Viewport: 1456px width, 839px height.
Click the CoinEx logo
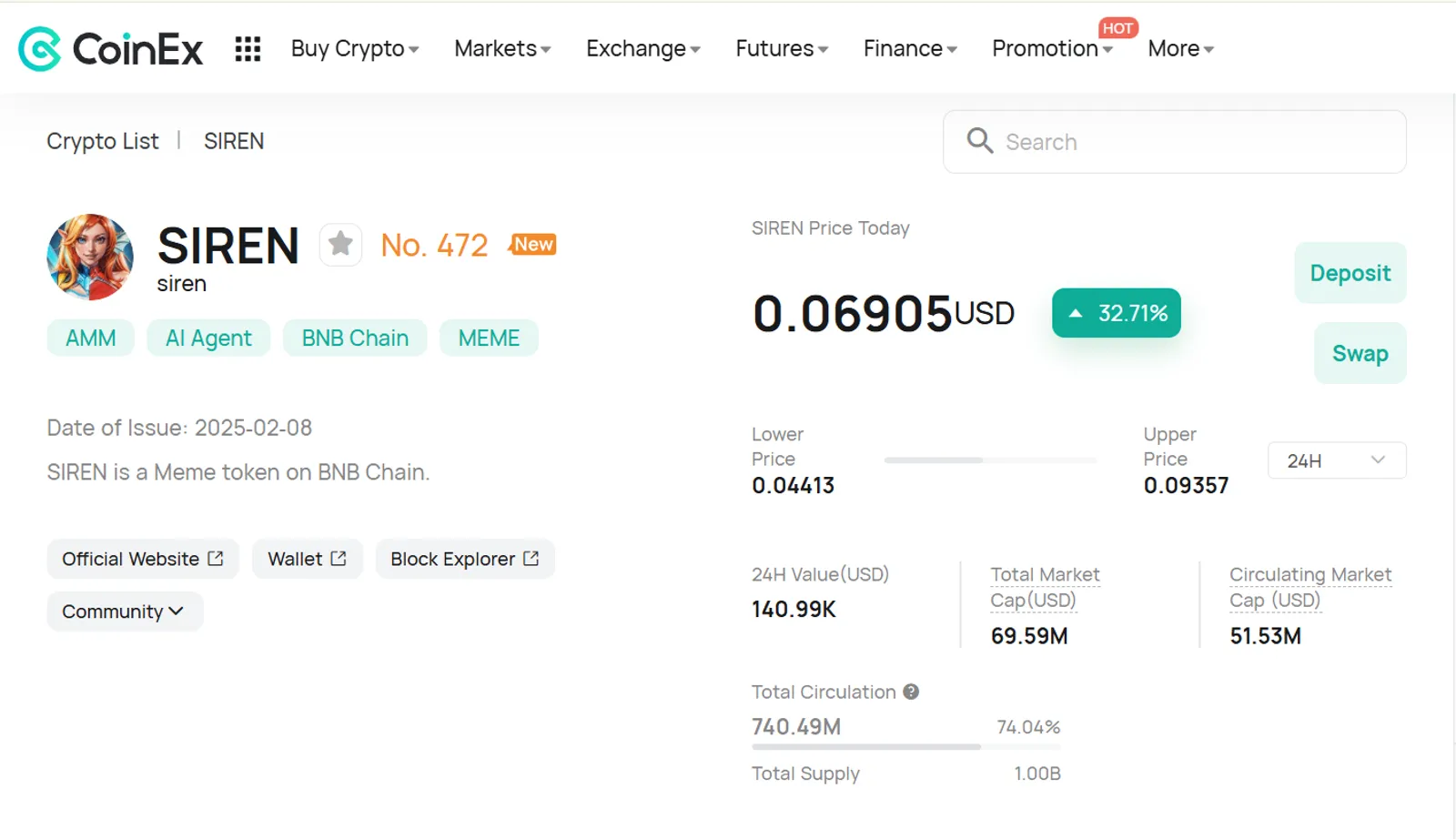111,48
